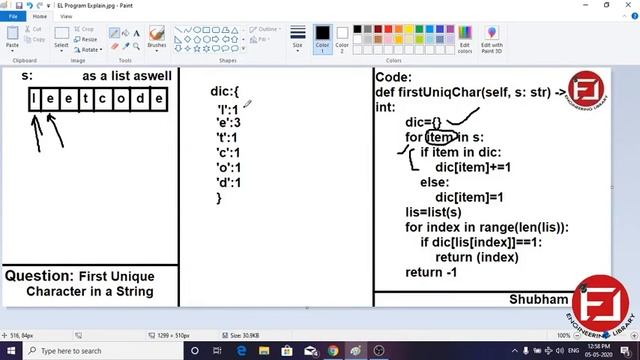Open the Action Center notifications

tap(626, 351)
